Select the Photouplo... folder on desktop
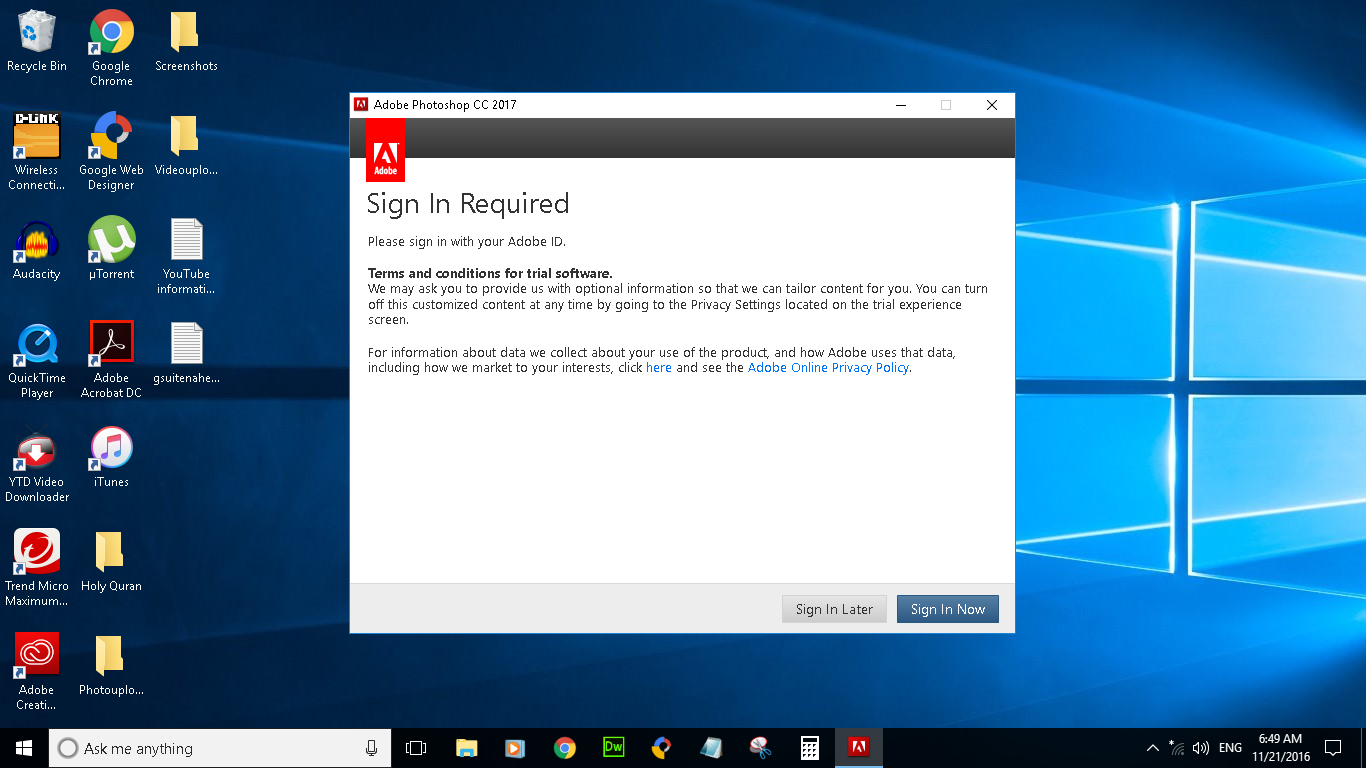 pos(111,665)
